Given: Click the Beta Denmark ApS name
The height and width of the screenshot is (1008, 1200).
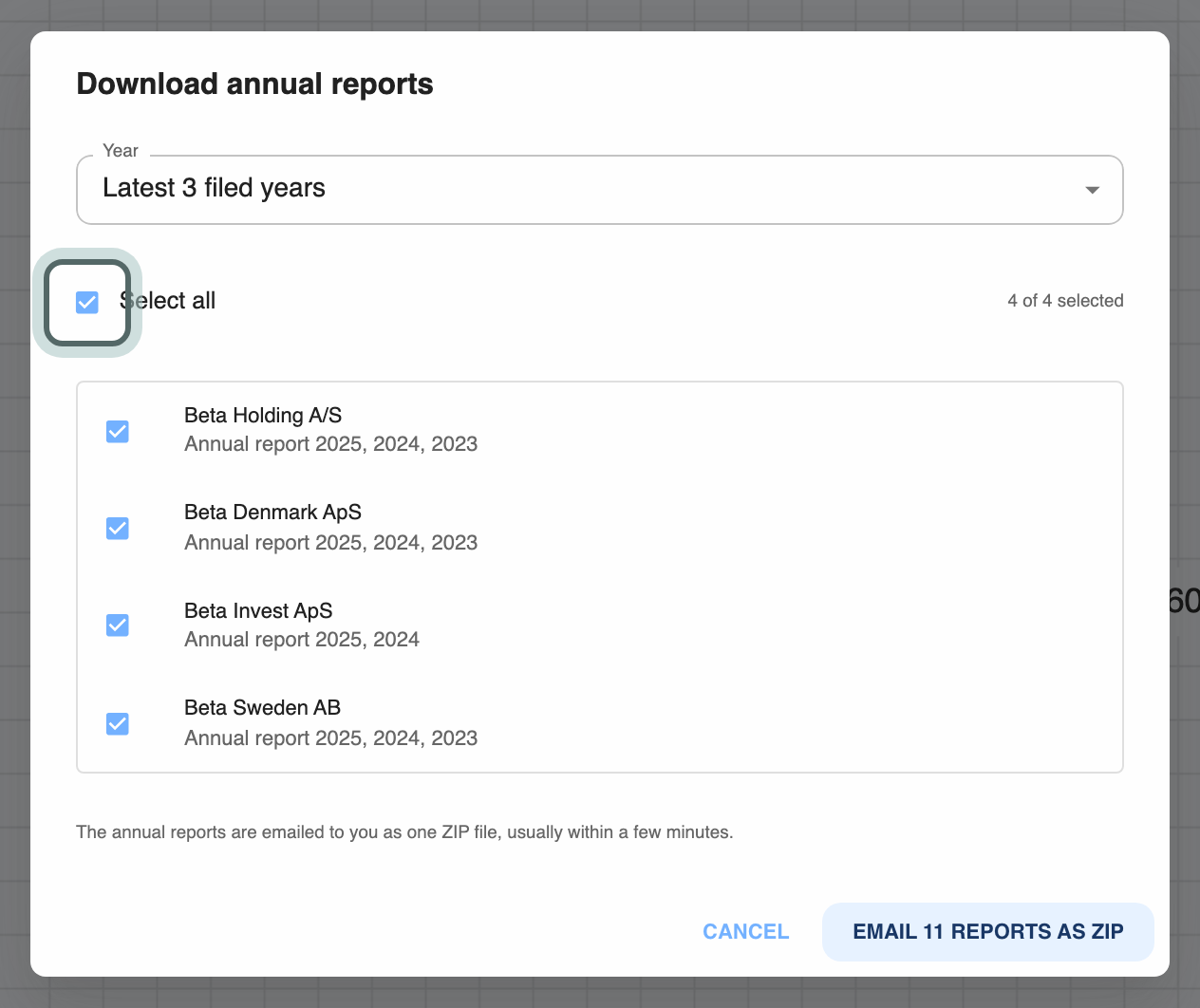Looking at the screenshot, I should point(273,513).
